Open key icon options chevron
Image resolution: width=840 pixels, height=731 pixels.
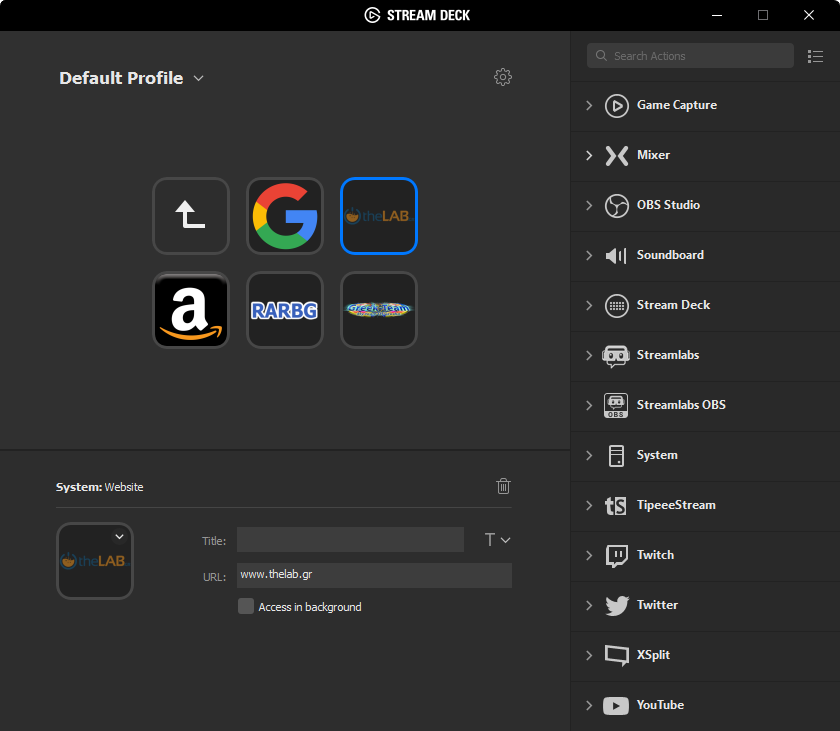[x=119, y=537]
